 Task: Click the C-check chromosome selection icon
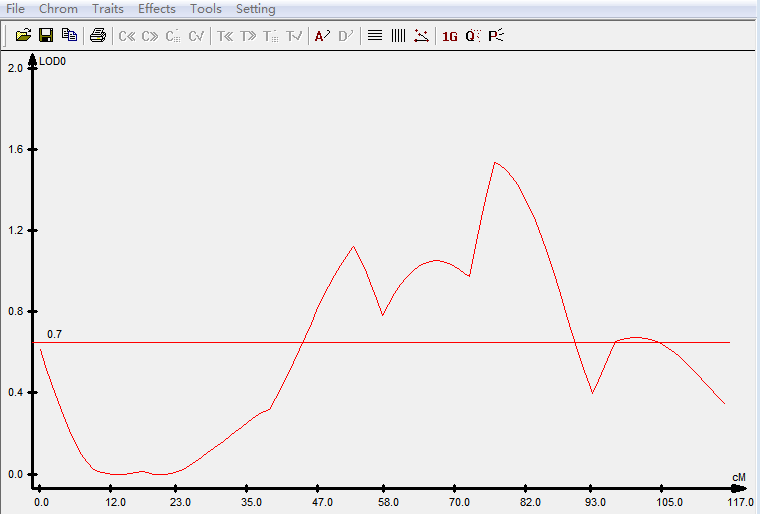click(196, 36)
